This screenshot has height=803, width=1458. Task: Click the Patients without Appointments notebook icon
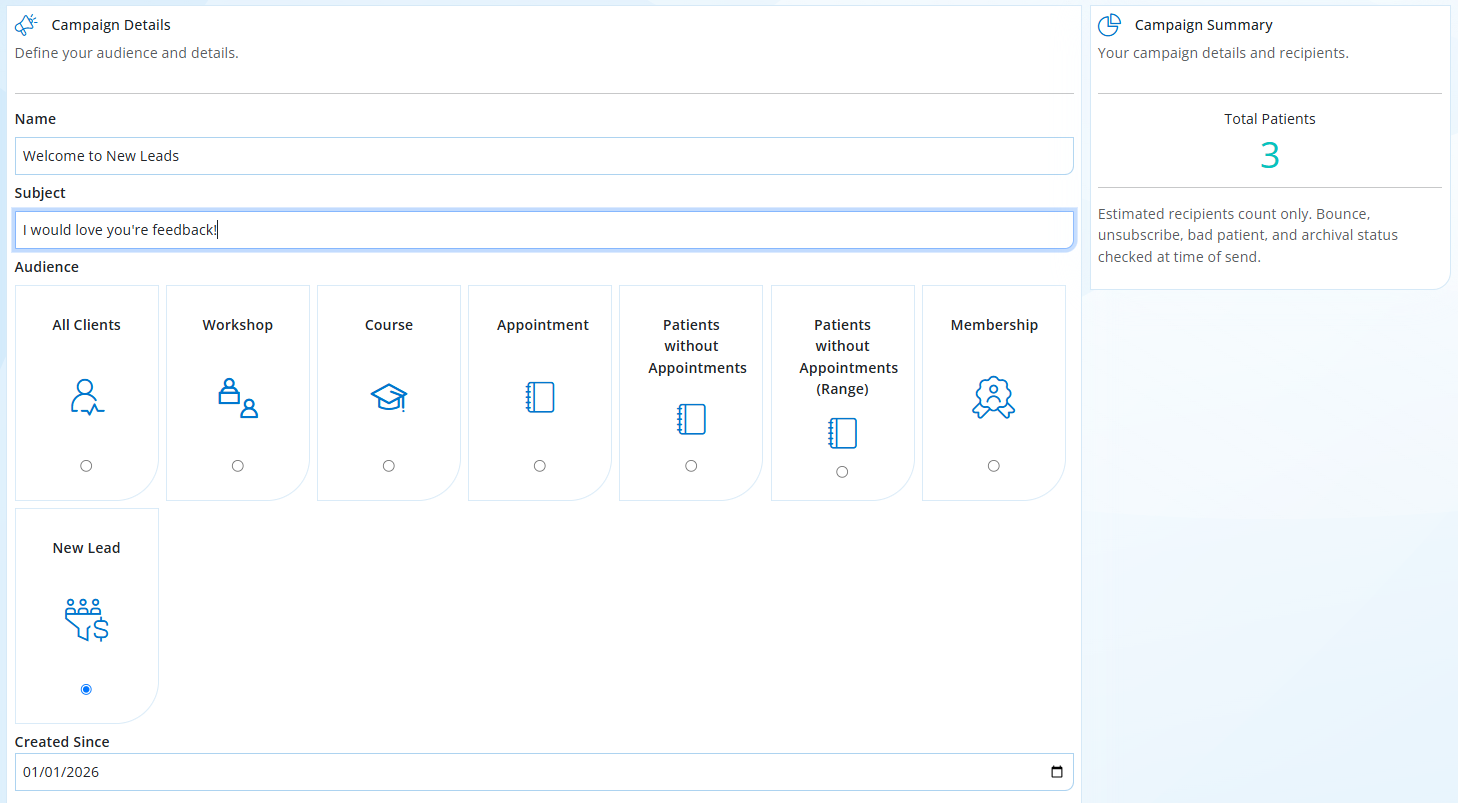pyautogui.click(x=691, y=419)
